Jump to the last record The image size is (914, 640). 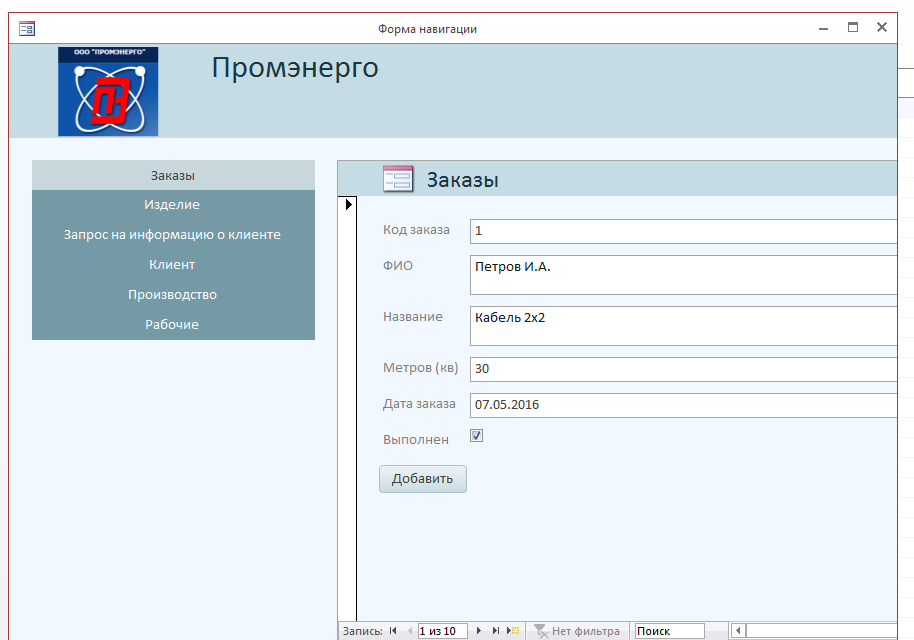tap(496, 631)
